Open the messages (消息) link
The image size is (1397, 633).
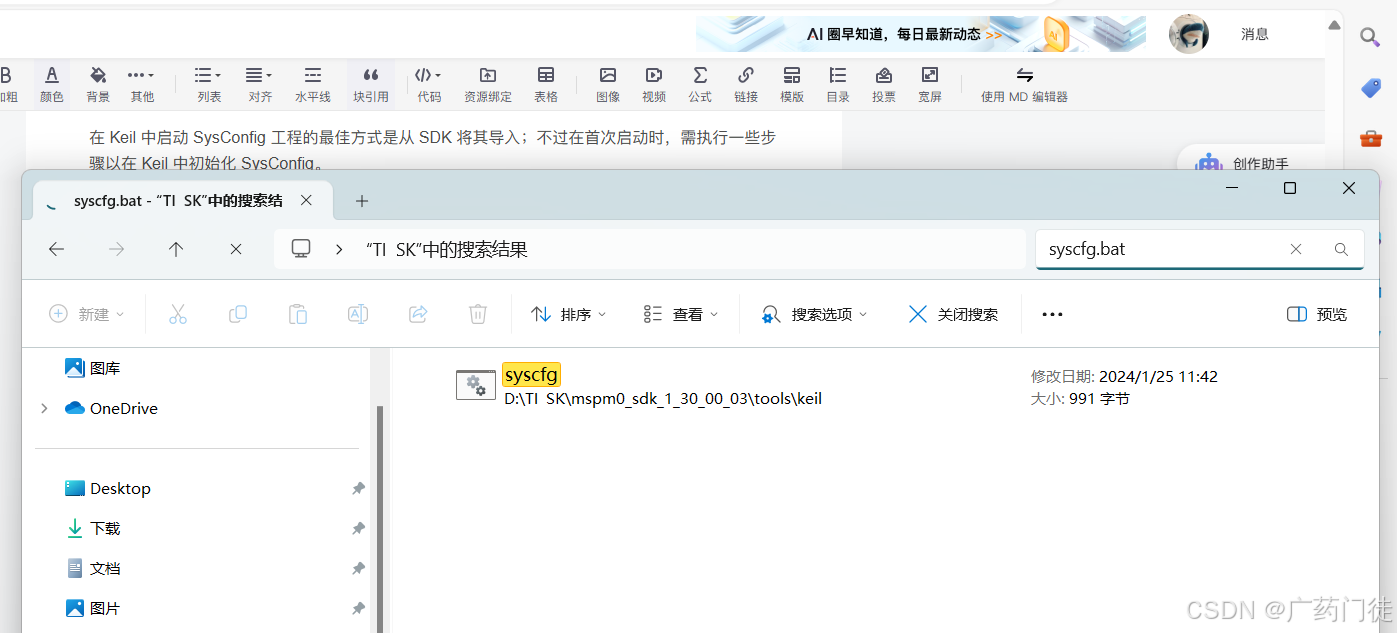(1255, 34)
